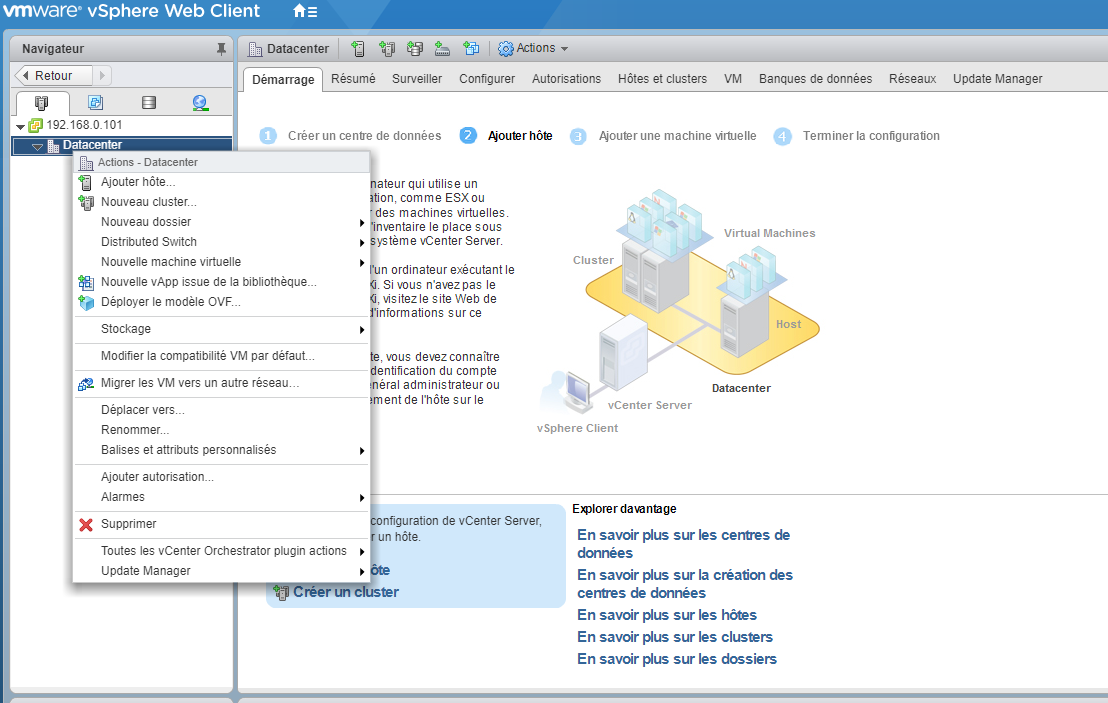Open En savoir plus sur les clusters
1108x703 pixels.
point(675,637)
